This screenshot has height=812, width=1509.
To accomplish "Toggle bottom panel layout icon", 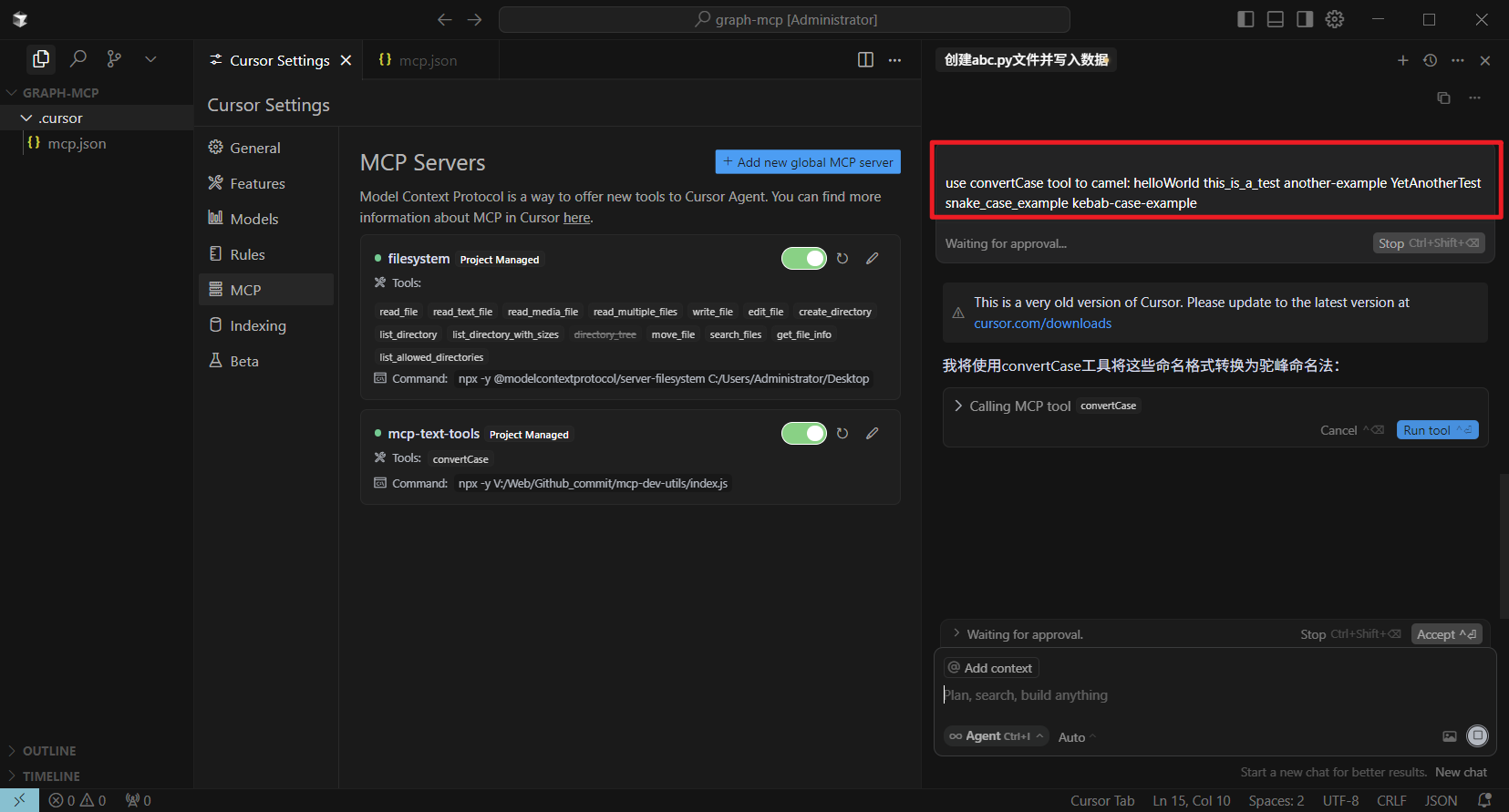I will pos(1276,19).
